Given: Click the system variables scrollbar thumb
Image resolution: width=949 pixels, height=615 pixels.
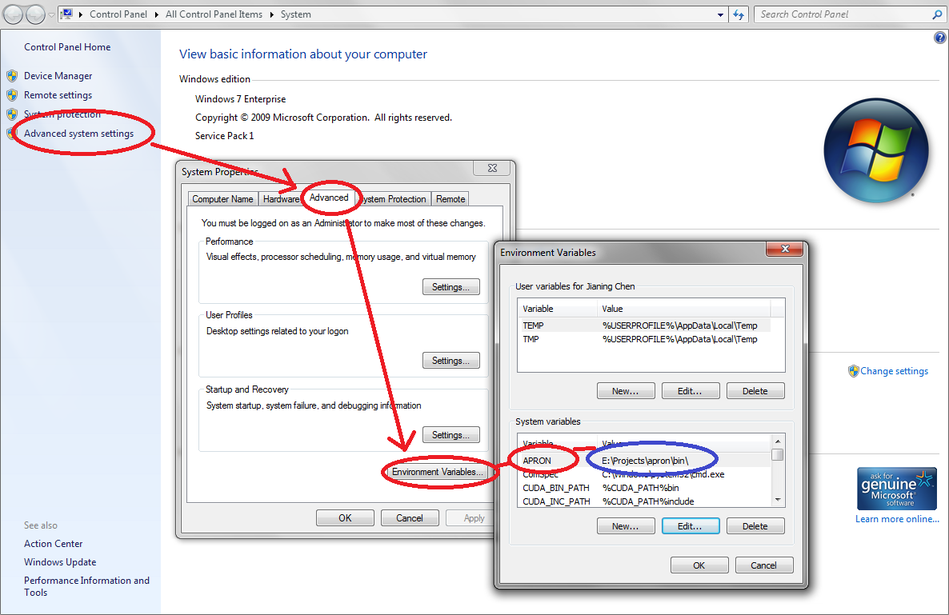Looking at the screenshot, I should coord(778,454).
